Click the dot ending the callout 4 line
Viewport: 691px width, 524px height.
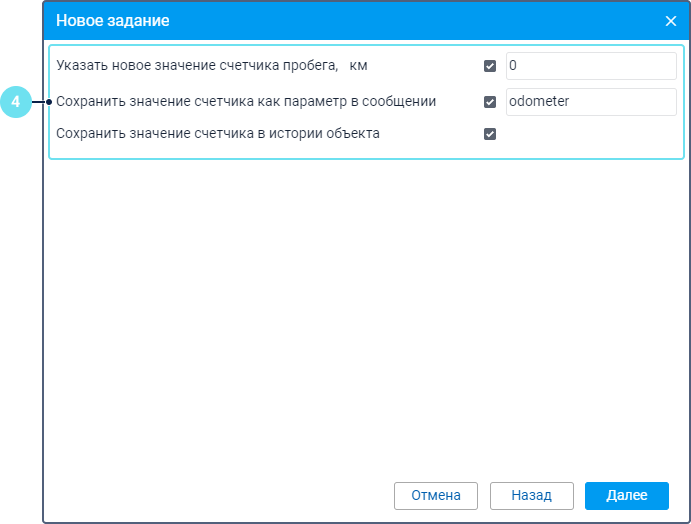pyautogui.click(x=49, y=101)
